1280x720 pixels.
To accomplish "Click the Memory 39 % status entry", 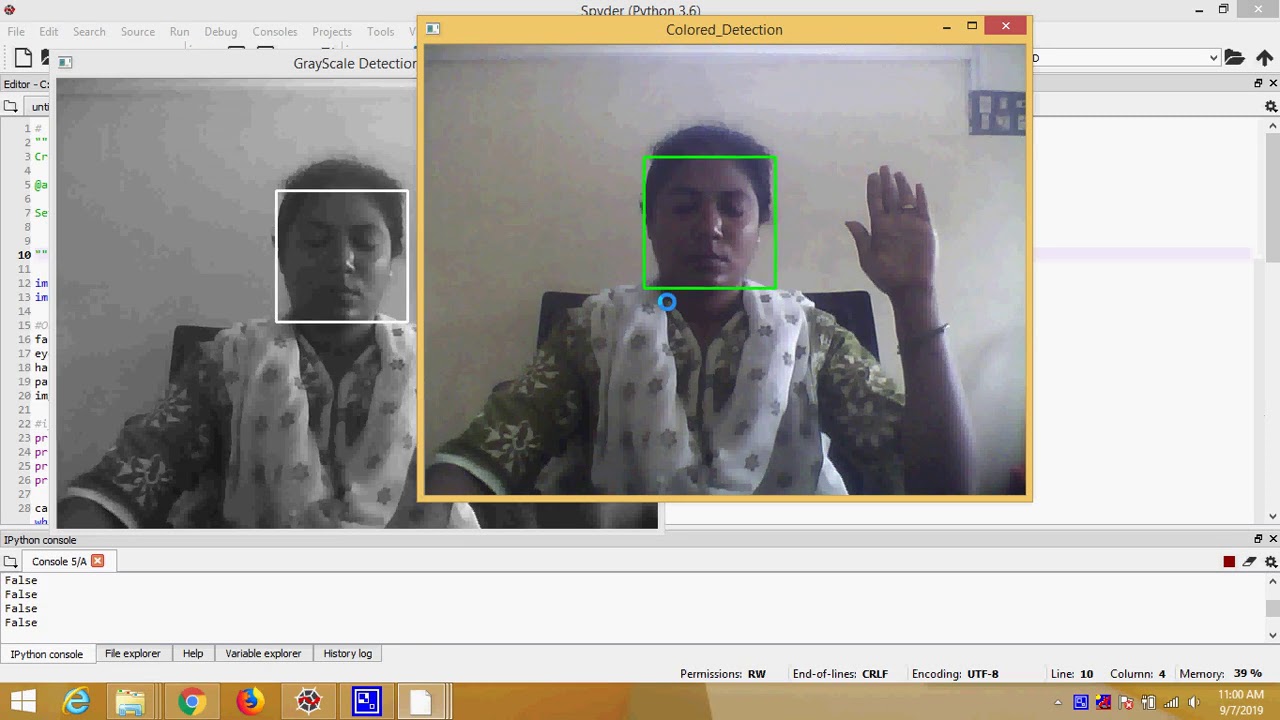I will [1220, 674].
